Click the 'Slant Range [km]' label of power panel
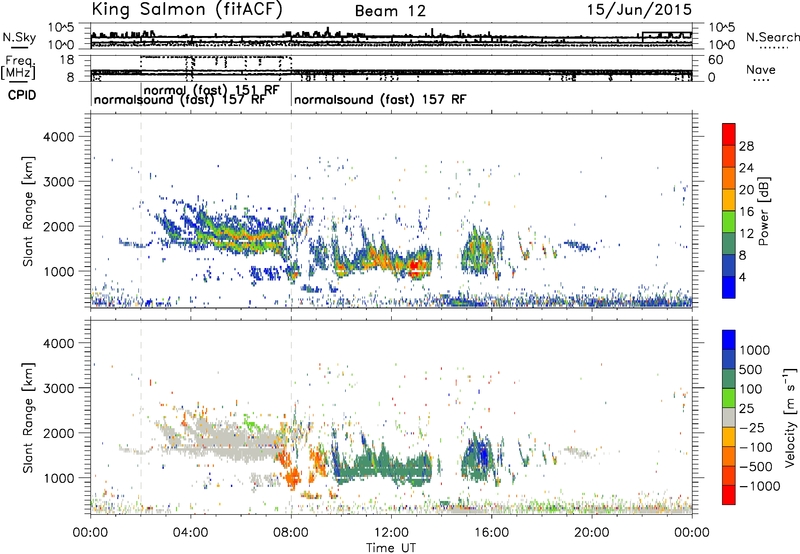The width and height of the screenshot is (800, 554). point(28,211)
